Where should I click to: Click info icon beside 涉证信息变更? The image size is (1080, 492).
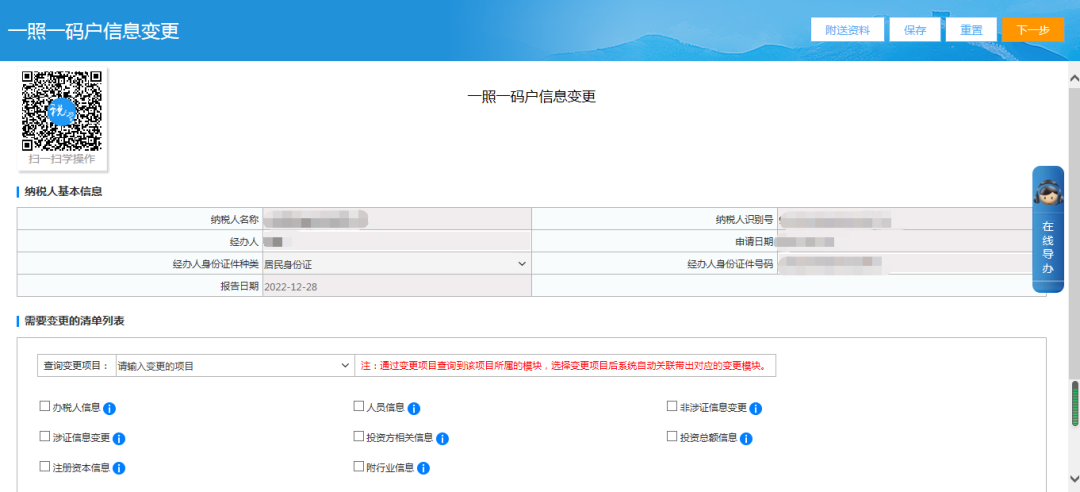pos(118,439)
